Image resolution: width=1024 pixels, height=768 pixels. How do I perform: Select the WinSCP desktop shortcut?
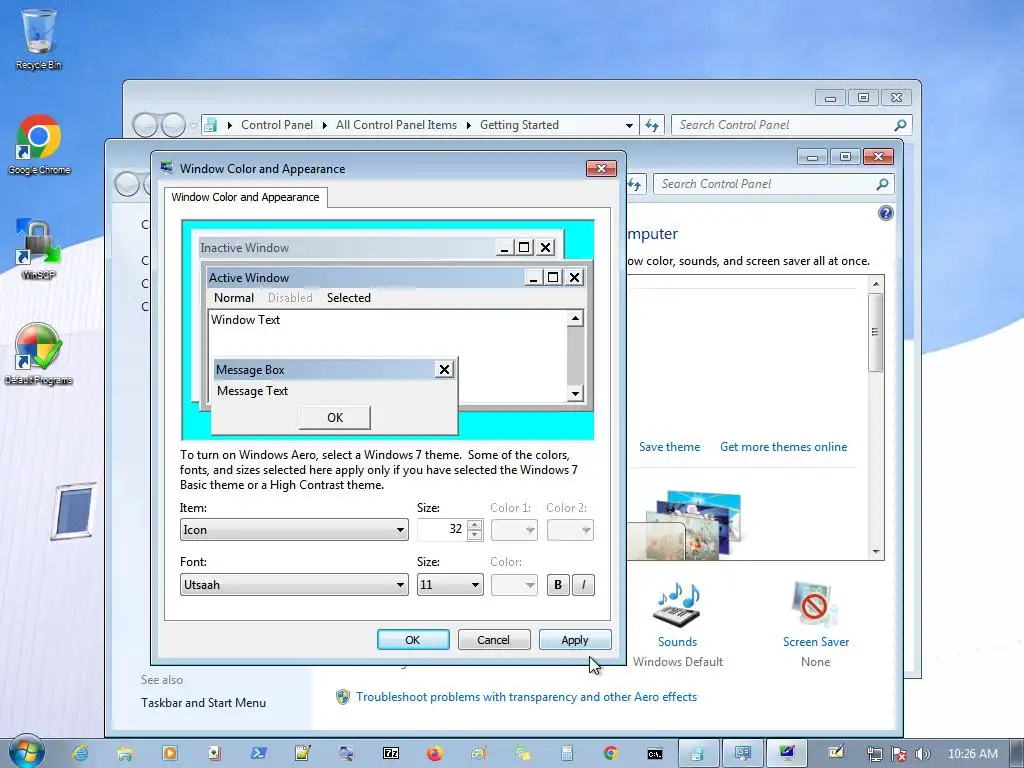pos(38,250)
